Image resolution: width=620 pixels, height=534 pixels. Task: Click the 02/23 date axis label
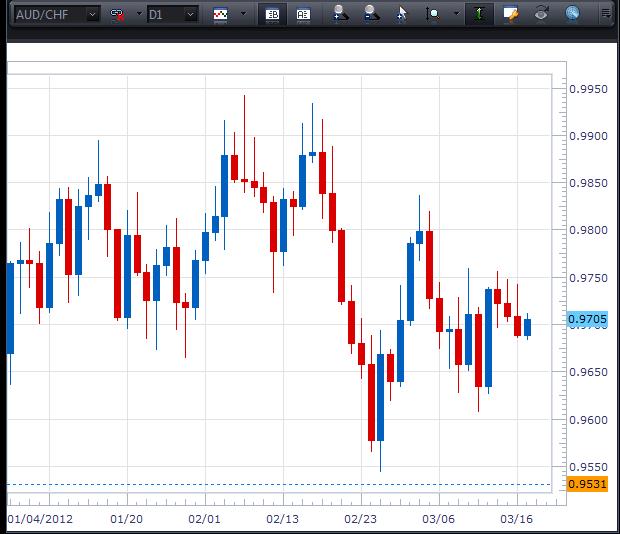(360, 519)
